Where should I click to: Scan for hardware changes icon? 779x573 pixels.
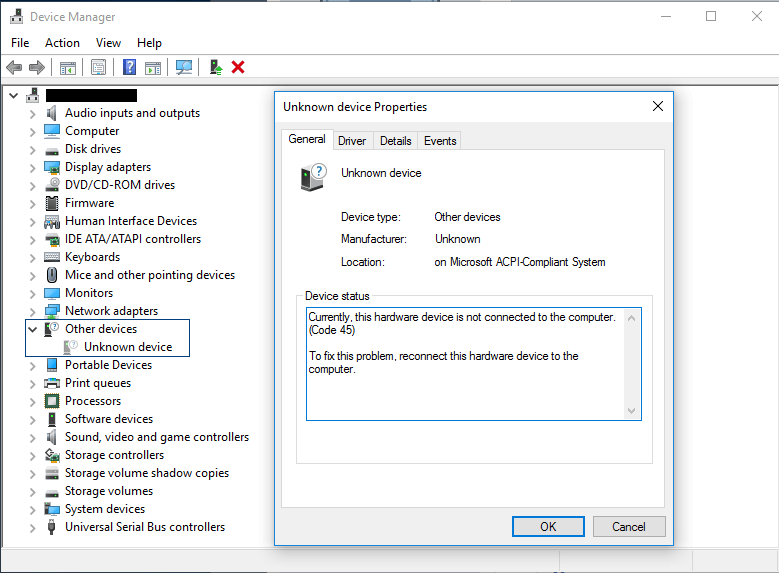[184, 67]
